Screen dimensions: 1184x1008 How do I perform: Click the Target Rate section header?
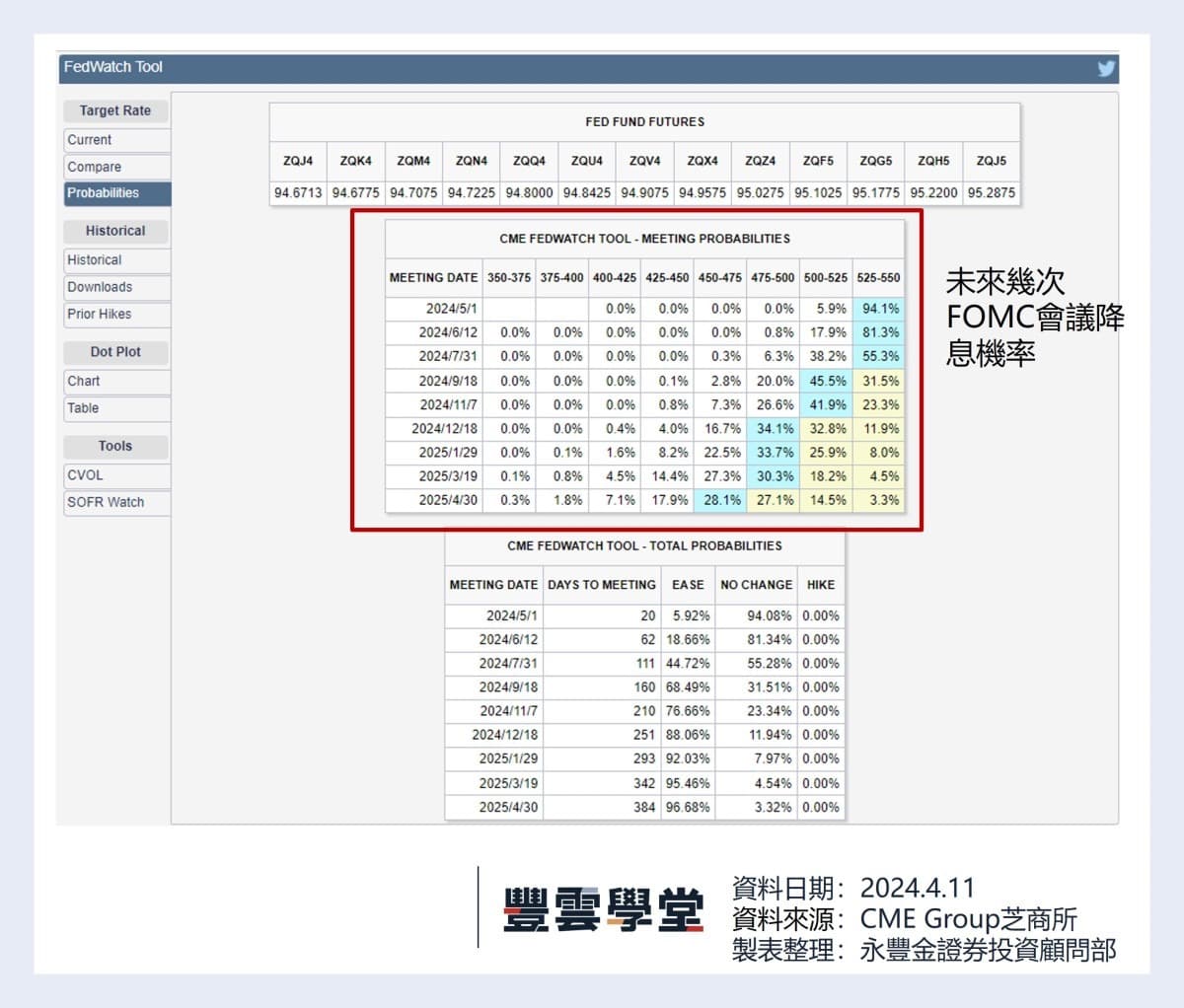tap(115, 110)
